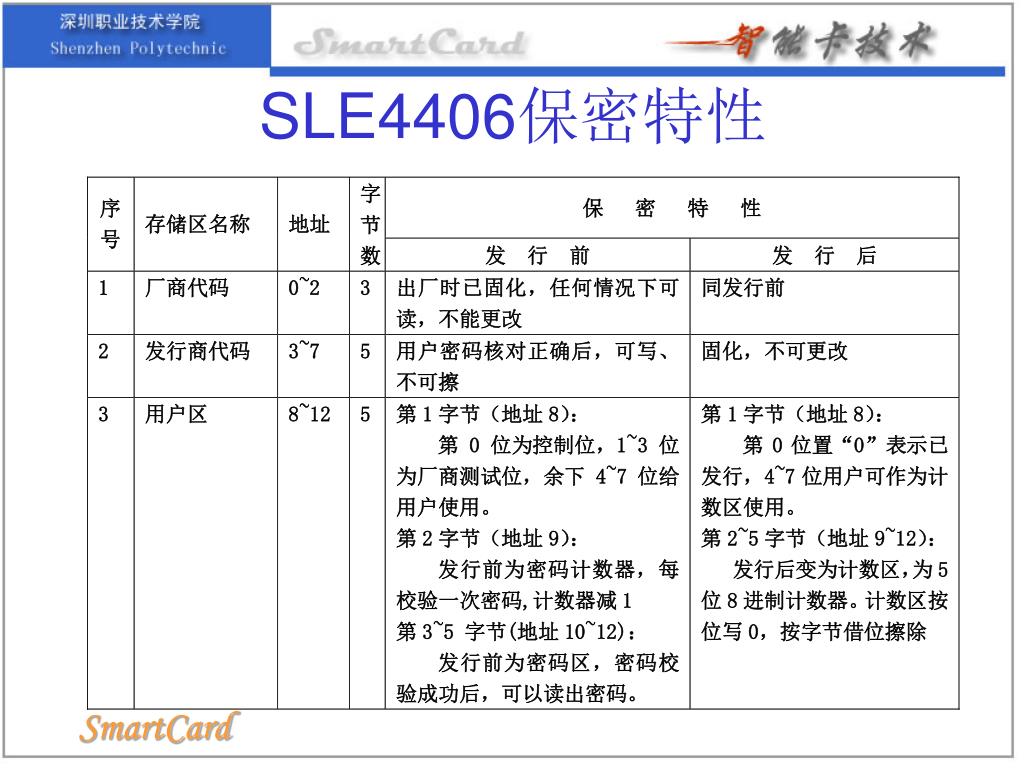Click the 用户使用 line in 发行前 column

coord(443,507)
